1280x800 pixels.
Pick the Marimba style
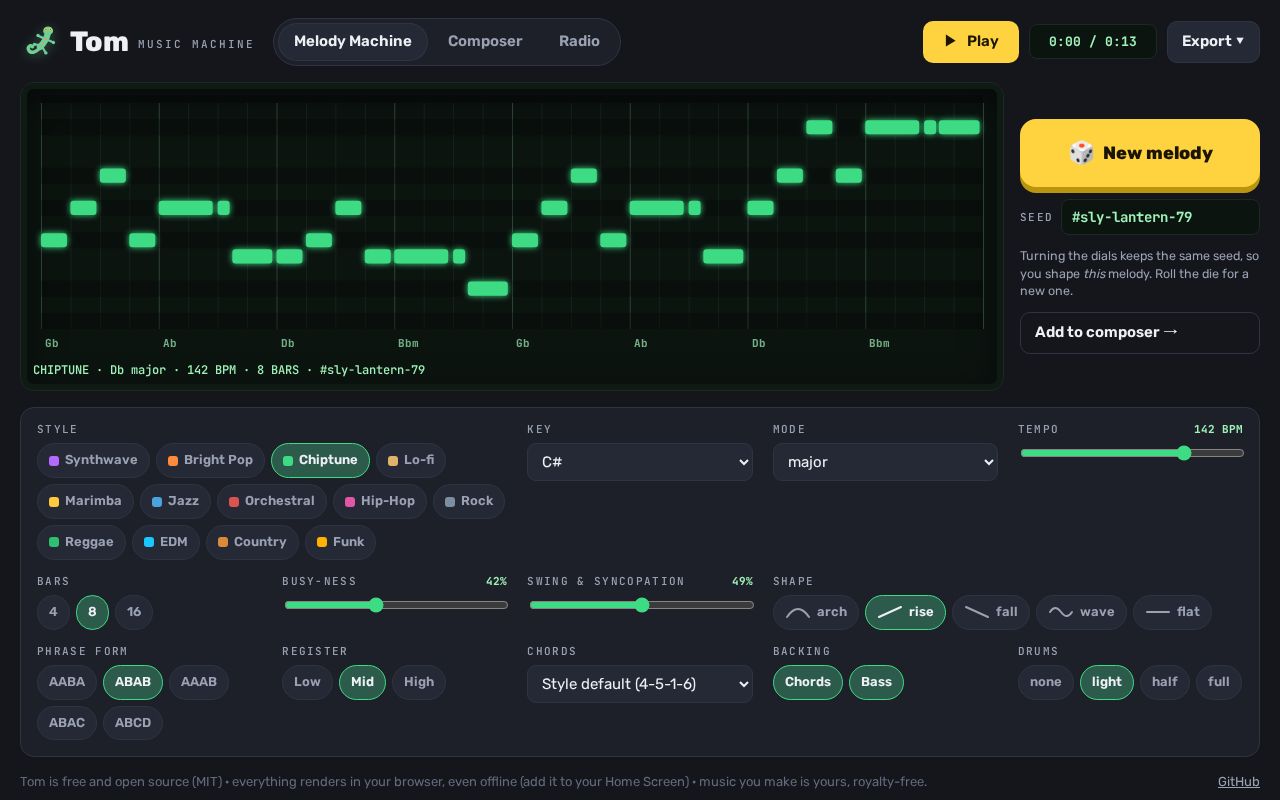(x=85, y=501)
